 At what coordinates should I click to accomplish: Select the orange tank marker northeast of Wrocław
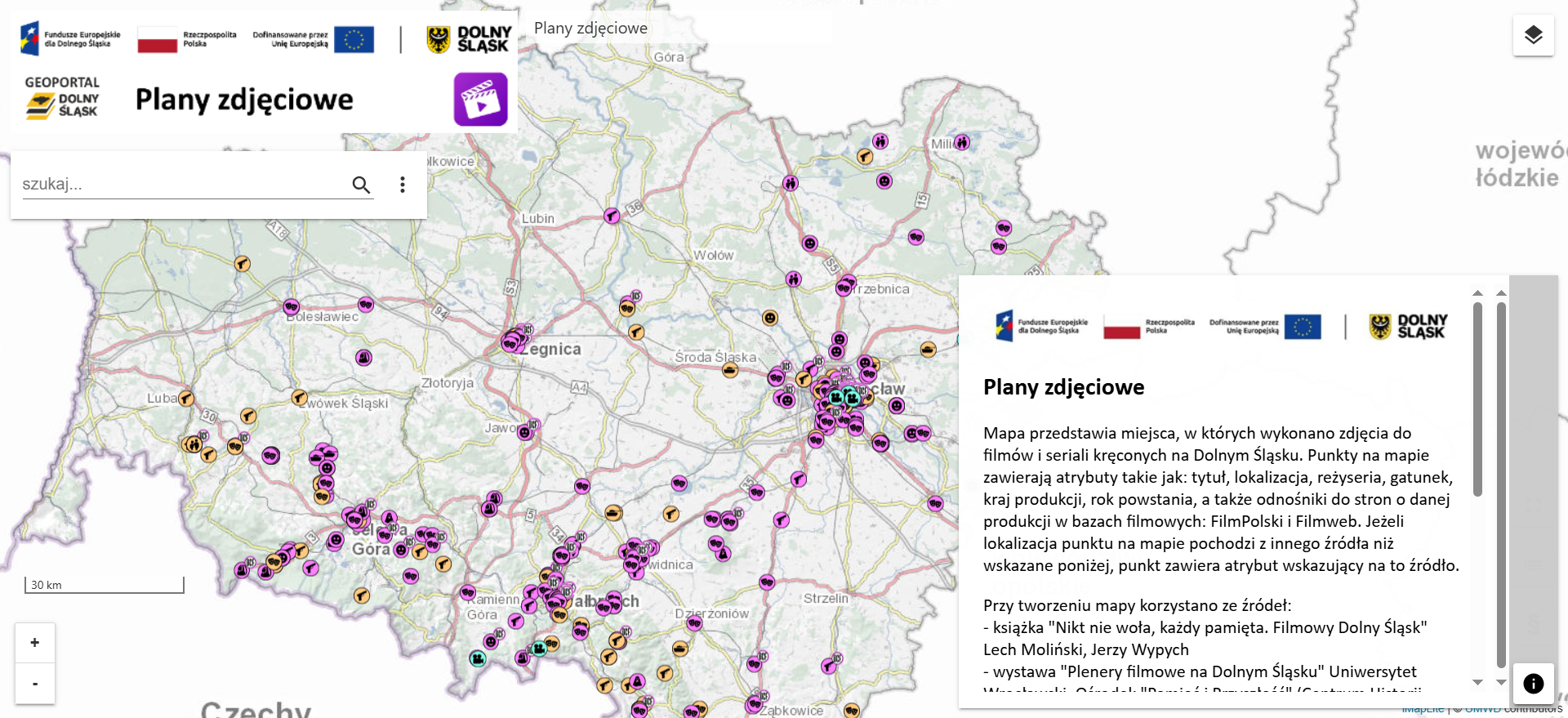(x=928, y=350)
